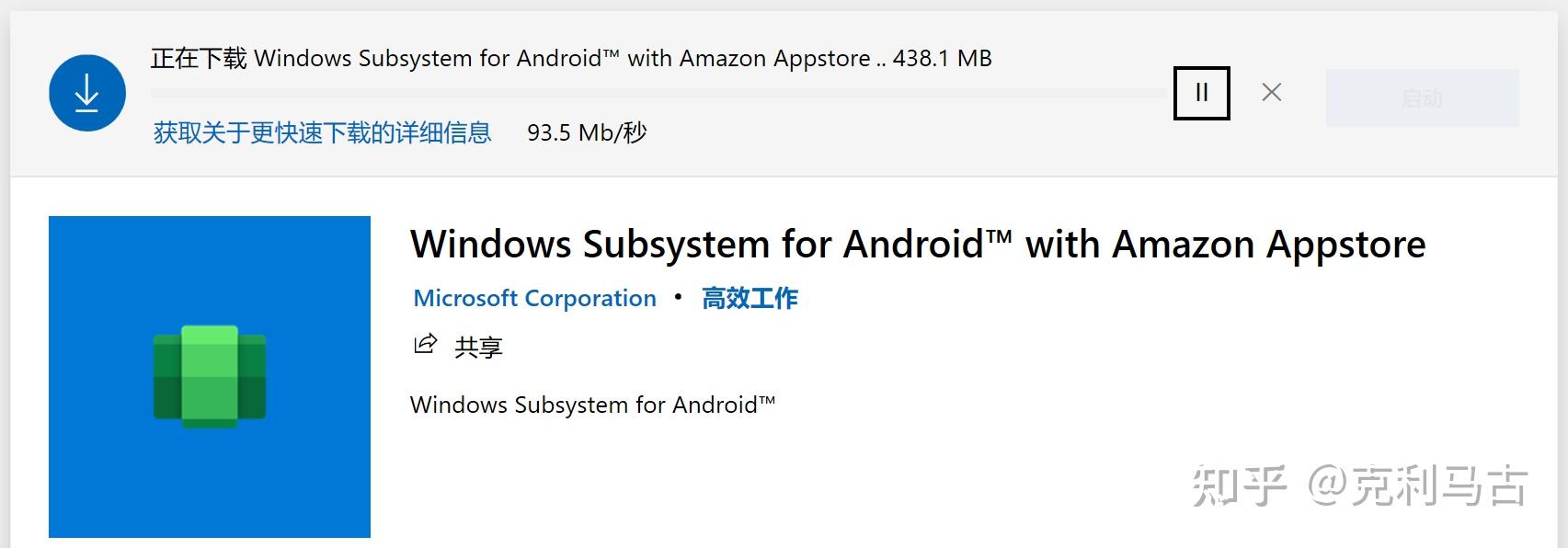Click the green Android subsystem app logo
The height and width of the screenshot is (548, 1568).
click(x=210, y=377)
